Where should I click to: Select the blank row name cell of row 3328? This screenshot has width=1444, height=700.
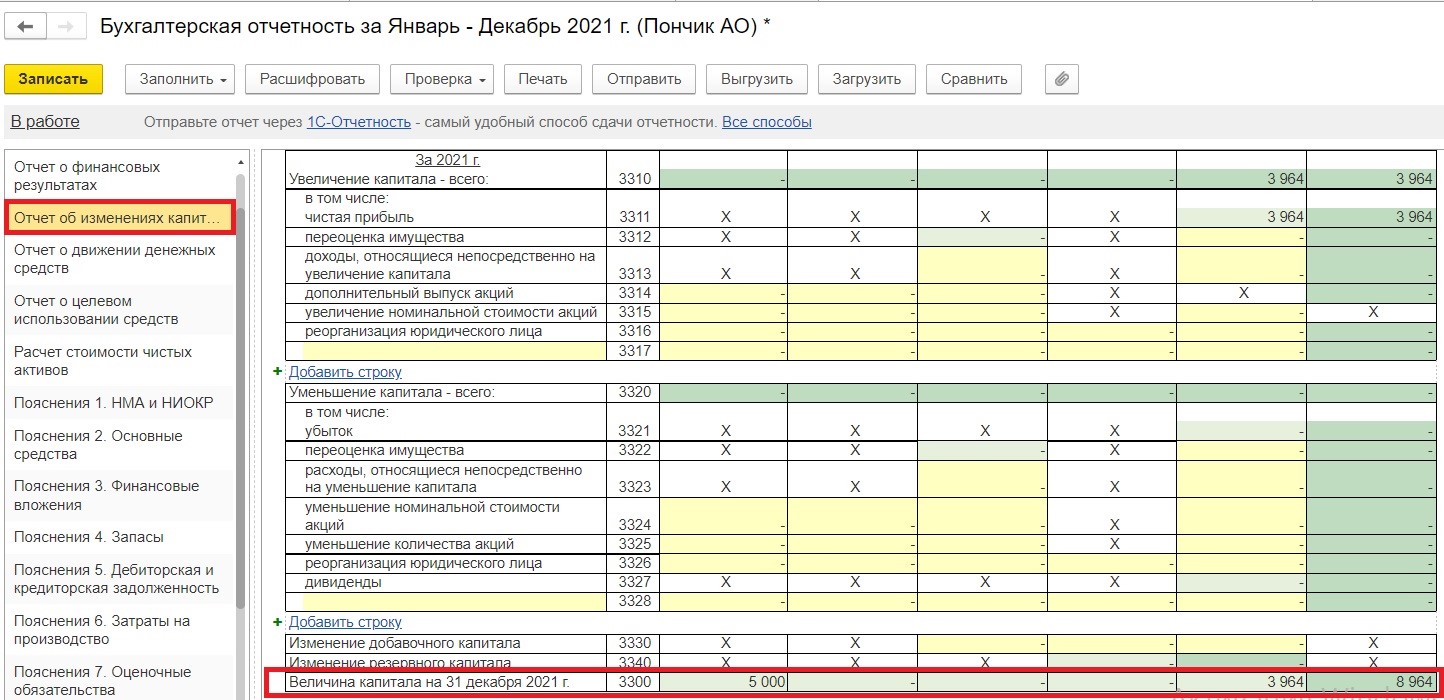(446, 601)
